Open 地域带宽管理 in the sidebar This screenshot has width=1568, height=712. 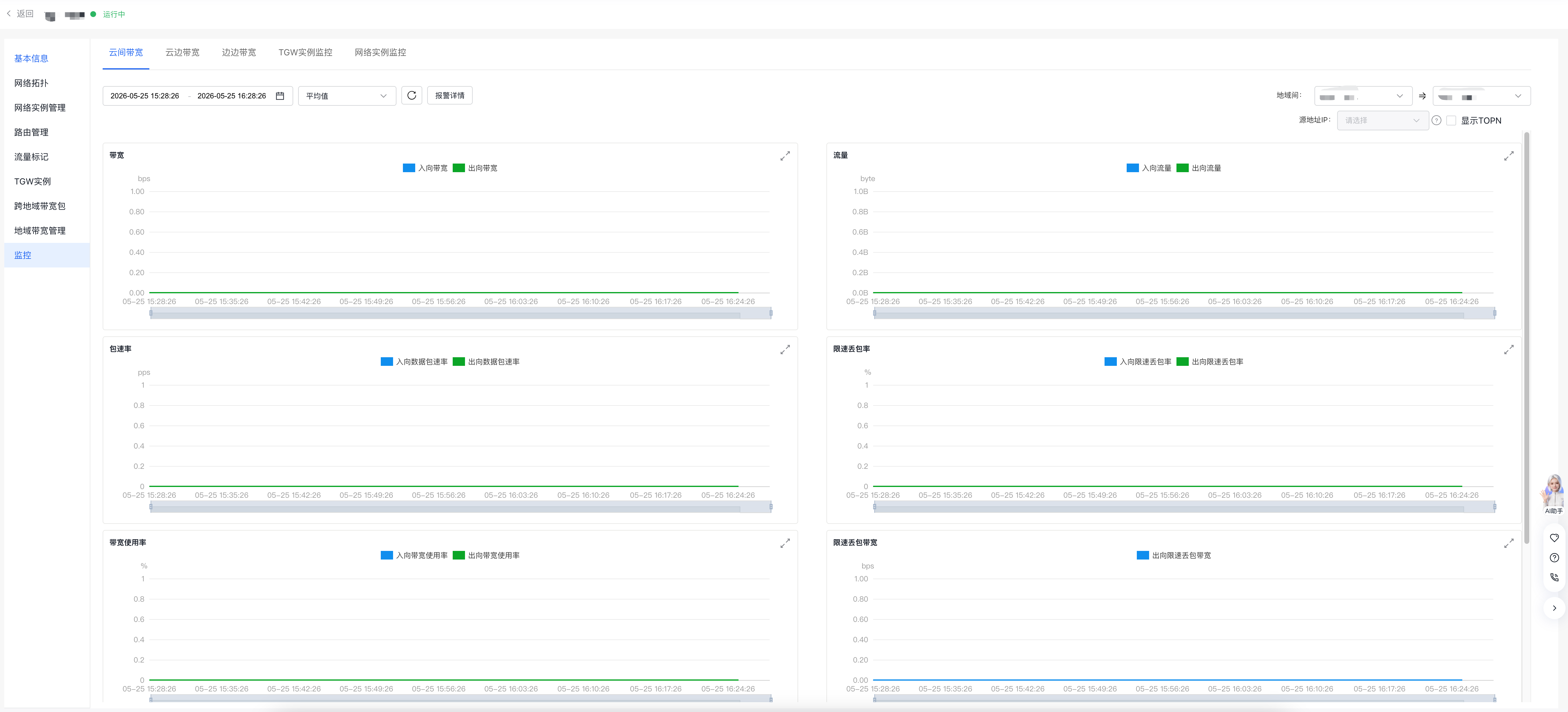point(47,231)
